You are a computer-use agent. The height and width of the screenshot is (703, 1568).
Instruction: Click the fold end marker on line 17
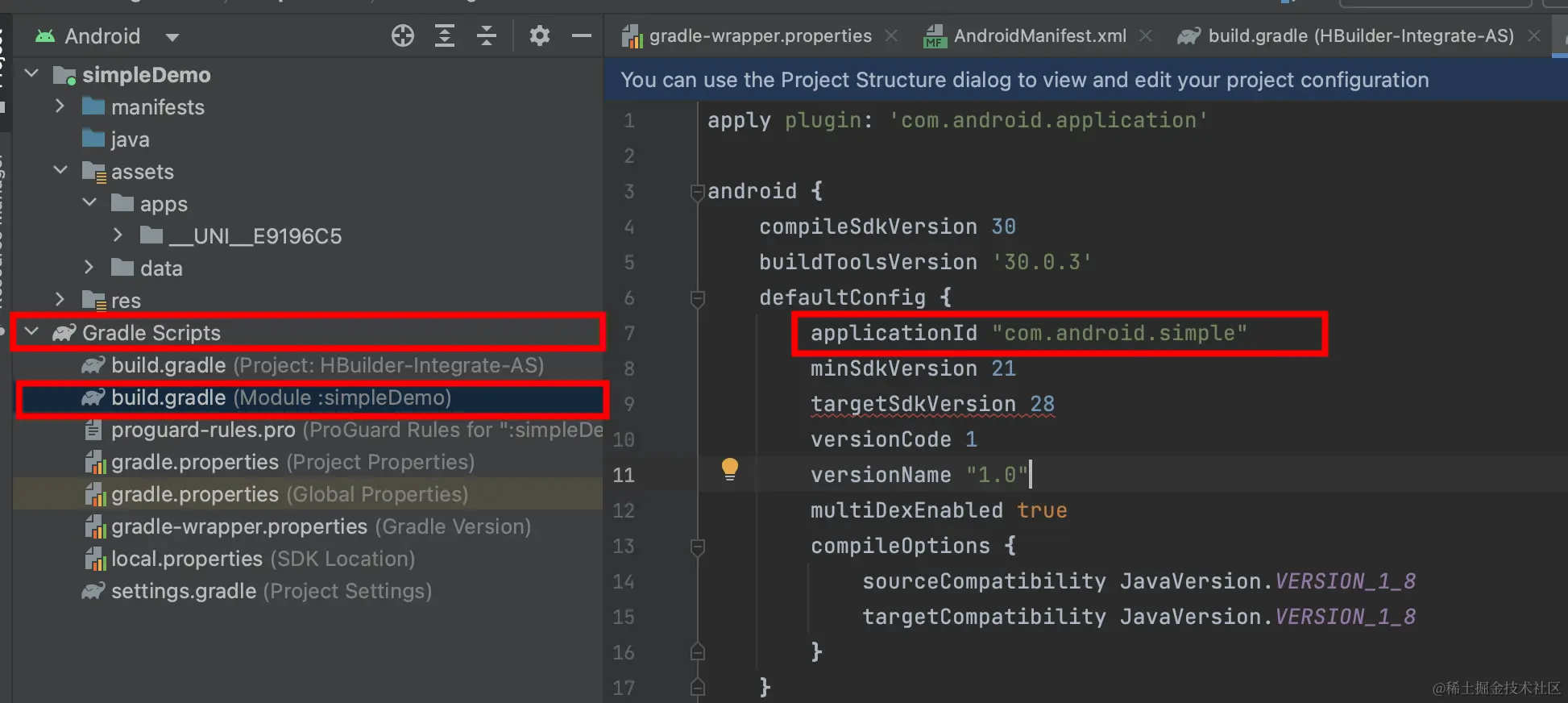click(x=698, y=687)
